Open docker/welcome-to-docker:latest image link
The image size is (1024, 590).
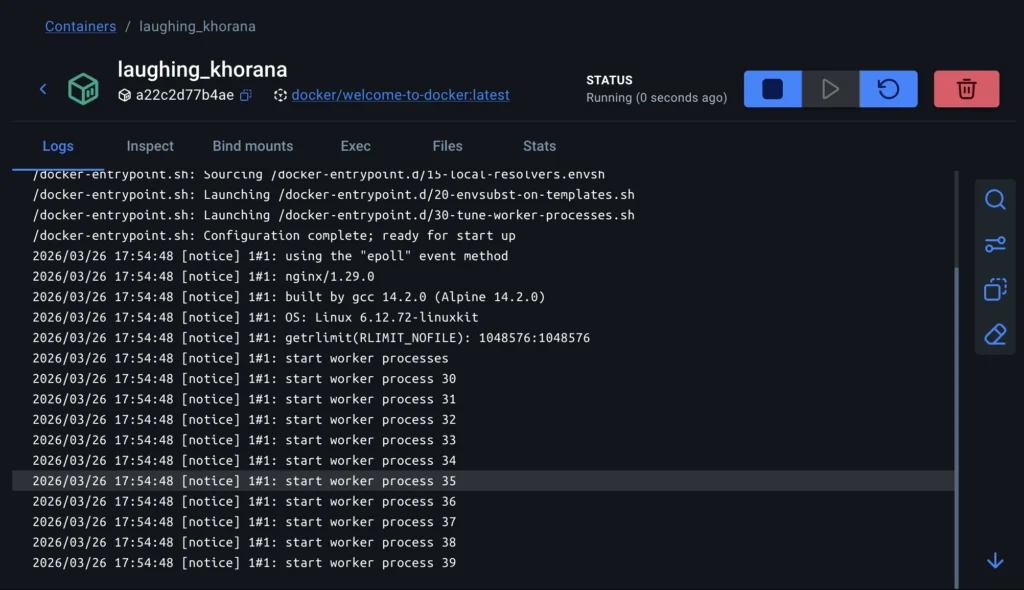(x=400, y=95)
